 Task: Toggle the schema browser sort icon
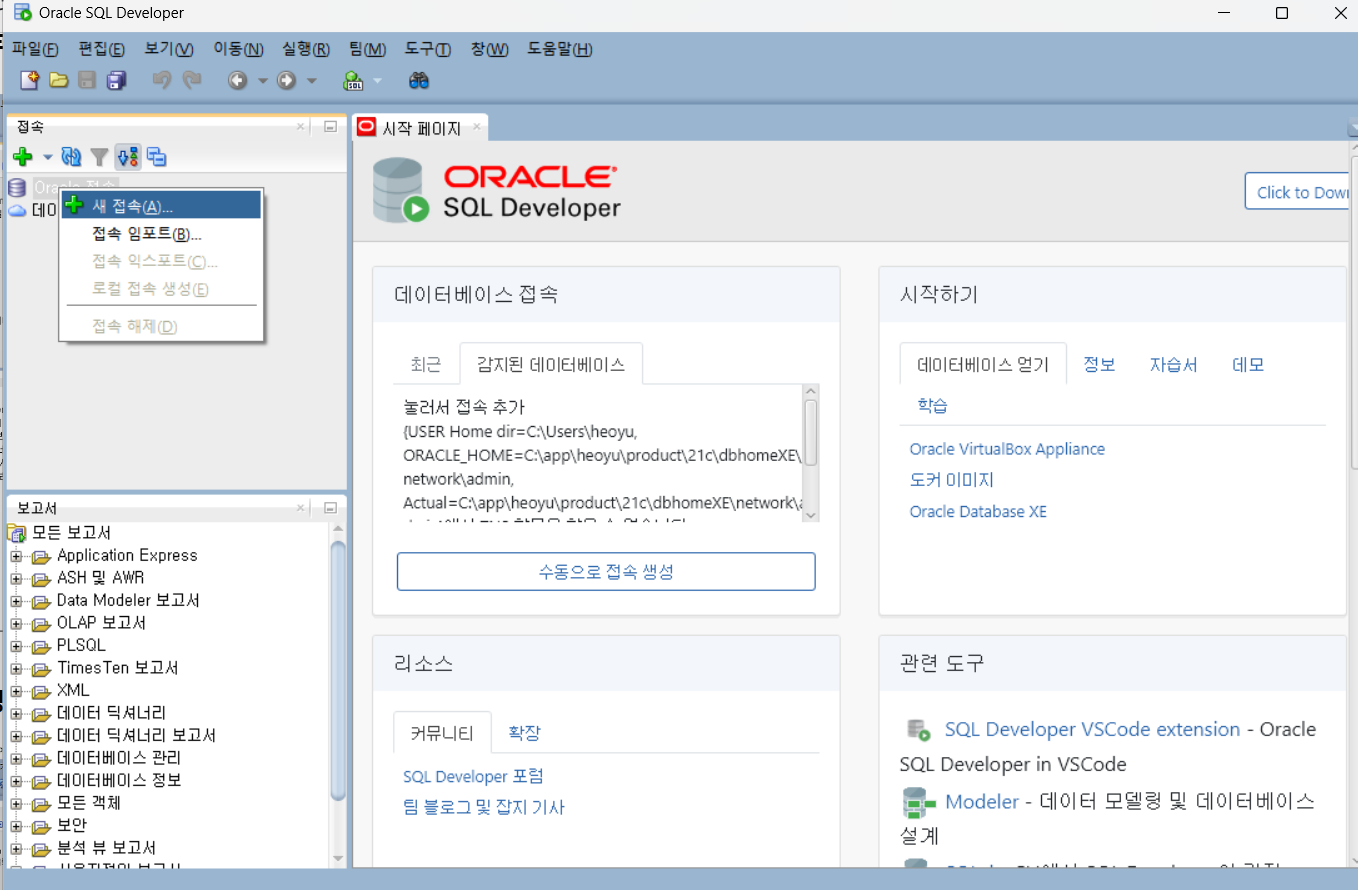point(127,157)
